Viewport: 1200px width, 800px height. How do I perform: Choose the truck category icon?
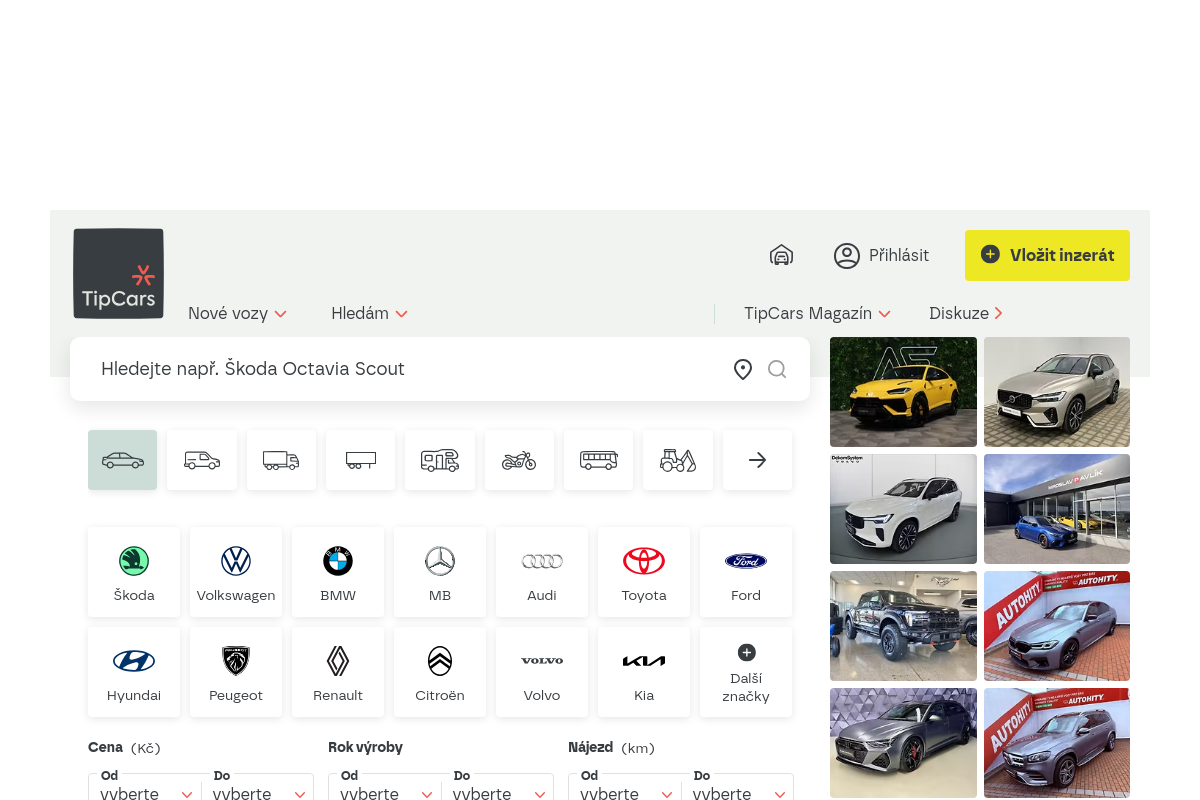pyautogui.click(x=281, y=459)
